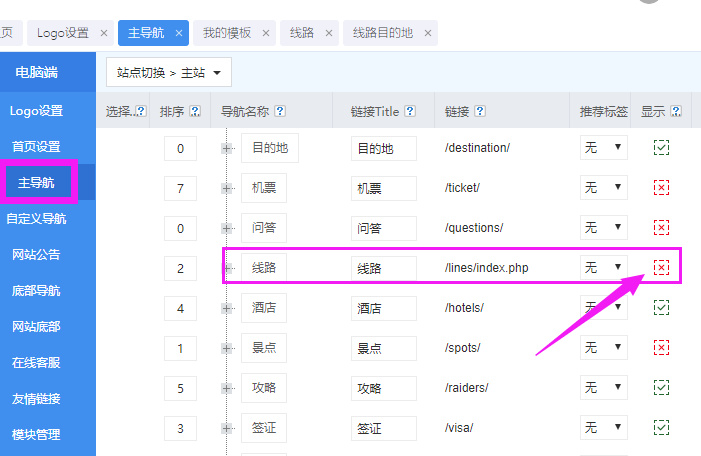Click help icon next to 导航名称 header
Image resolution: width=701 pixels, height=456 pixels.
pyautogui.click(x=280, y=111)
